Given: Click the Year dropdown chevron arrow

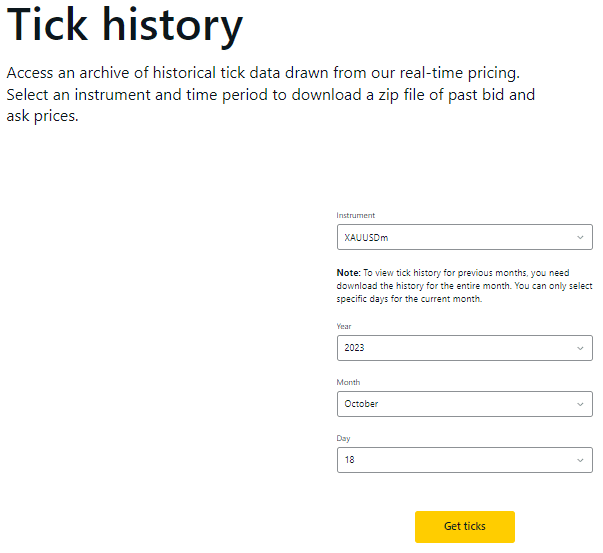Looking at the screenshot, I should point(580,348).
